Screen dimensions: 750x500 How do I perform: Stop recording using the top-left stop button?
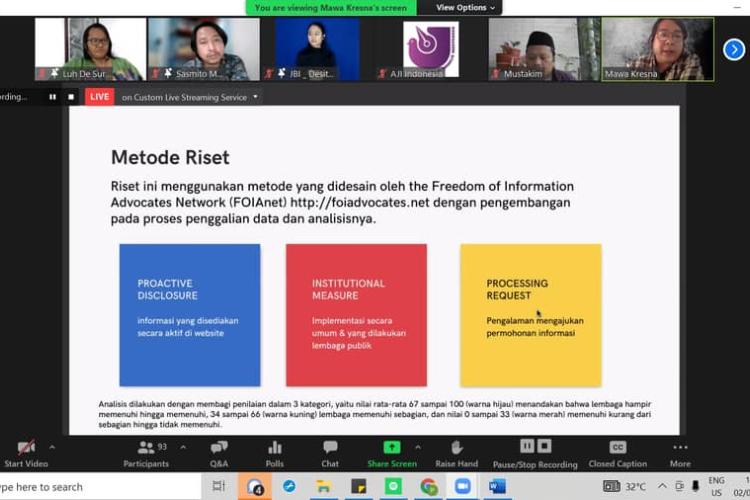[71, 97]
